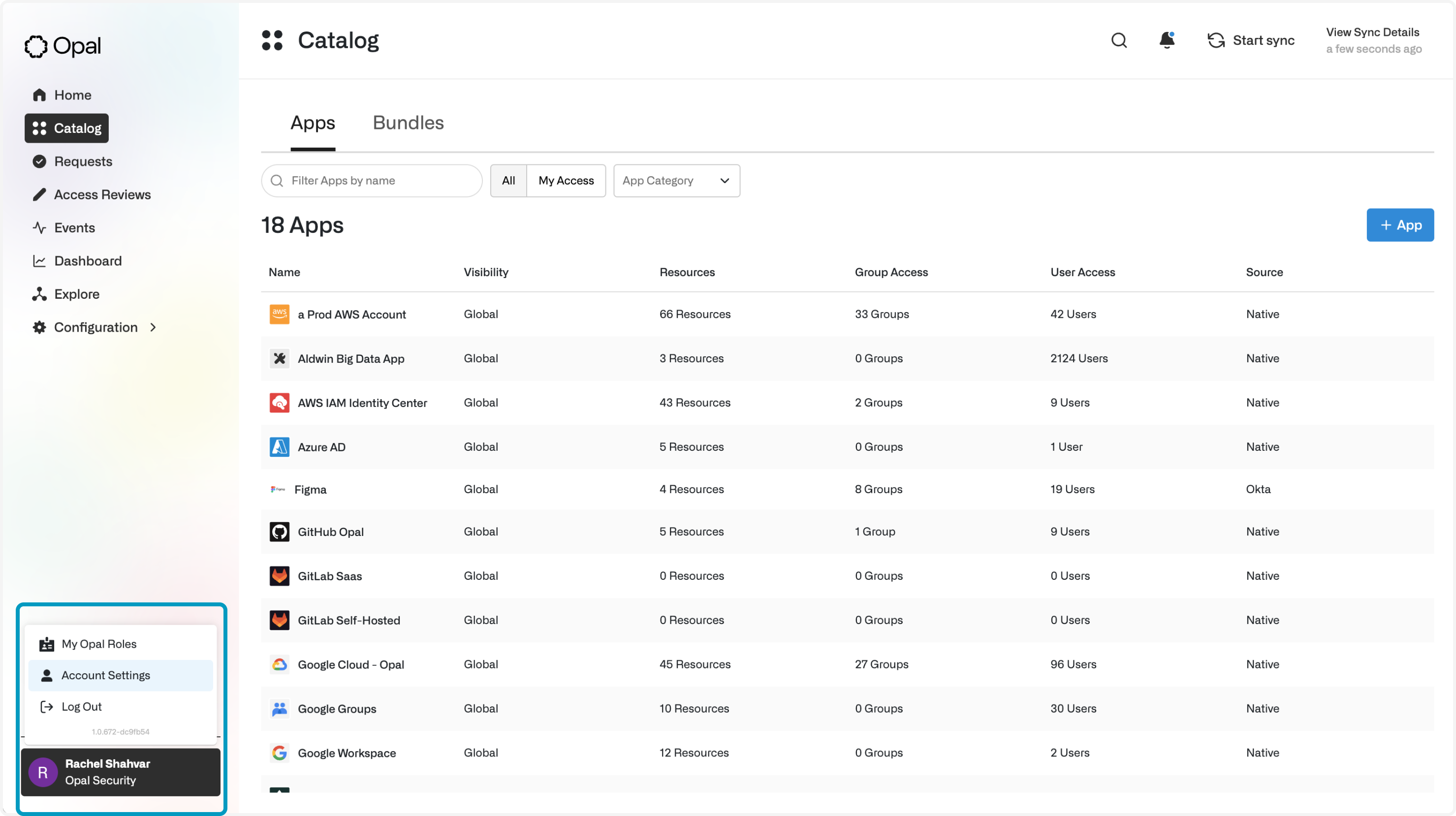Click the Google Cloud - Opal icon
This screenshot has width=1456, height=816.
click(279, 664)
